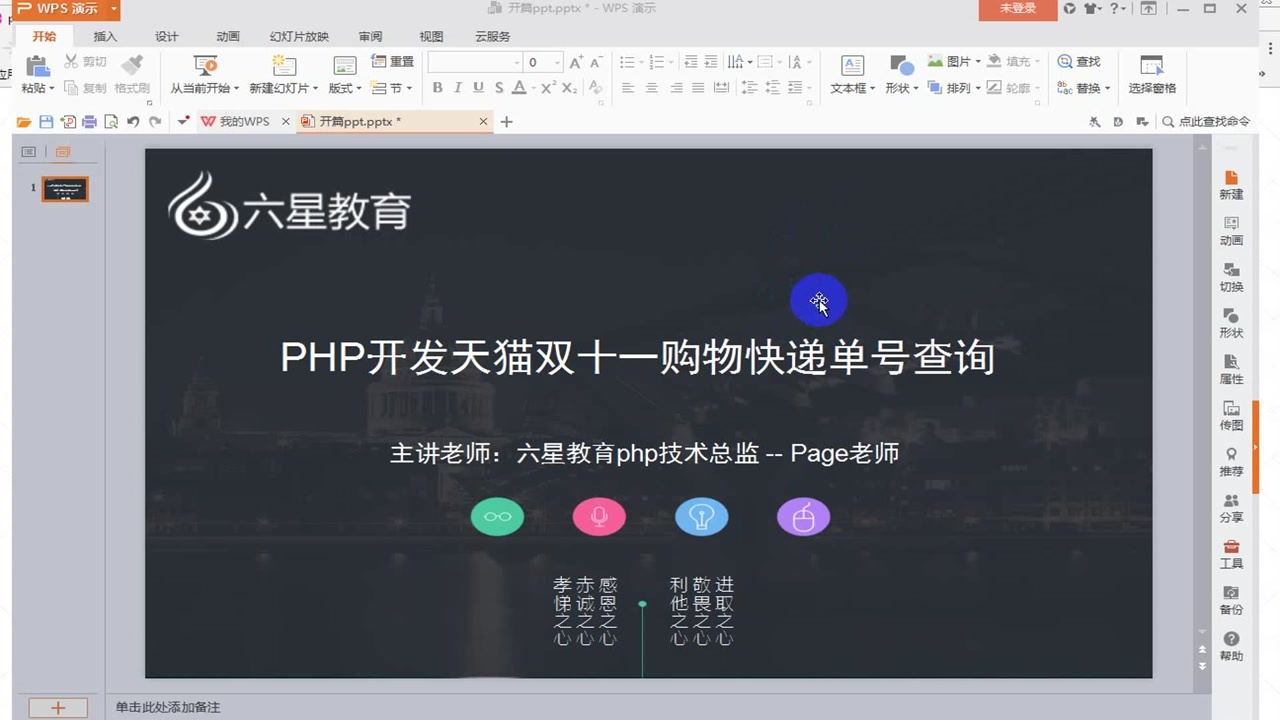
Task: Click the Increase font size icon
Action: 576,62
